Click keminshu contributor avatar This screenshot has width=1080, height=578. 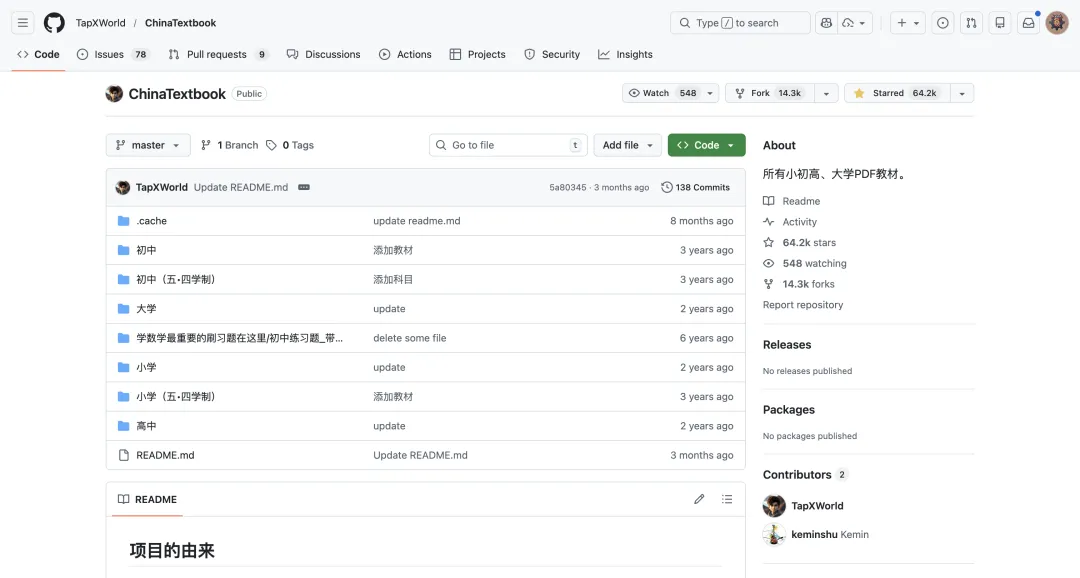tap(774, 535)
